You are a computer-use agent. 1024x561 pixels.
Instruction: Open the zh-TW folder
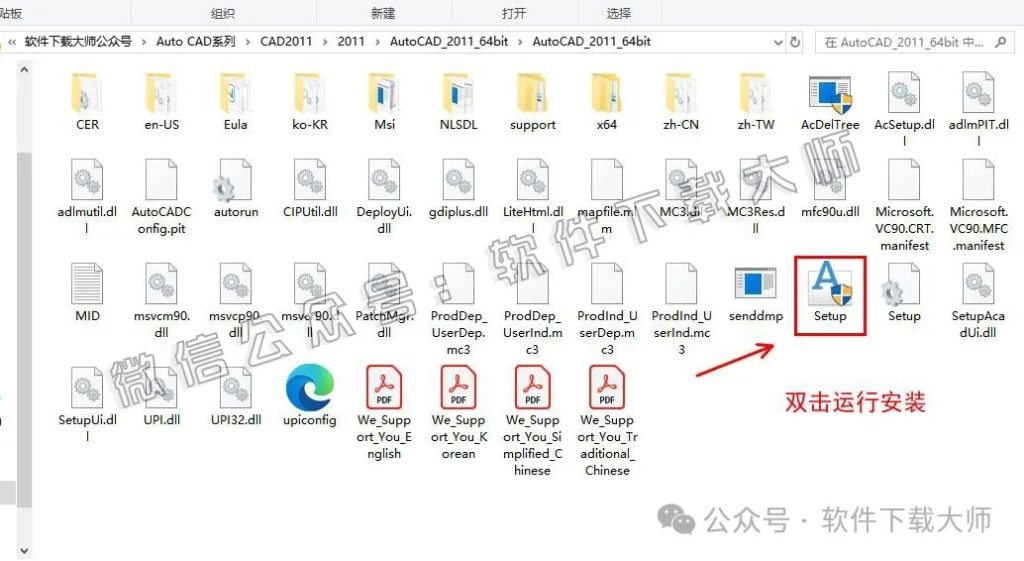(x=756, y=101)
